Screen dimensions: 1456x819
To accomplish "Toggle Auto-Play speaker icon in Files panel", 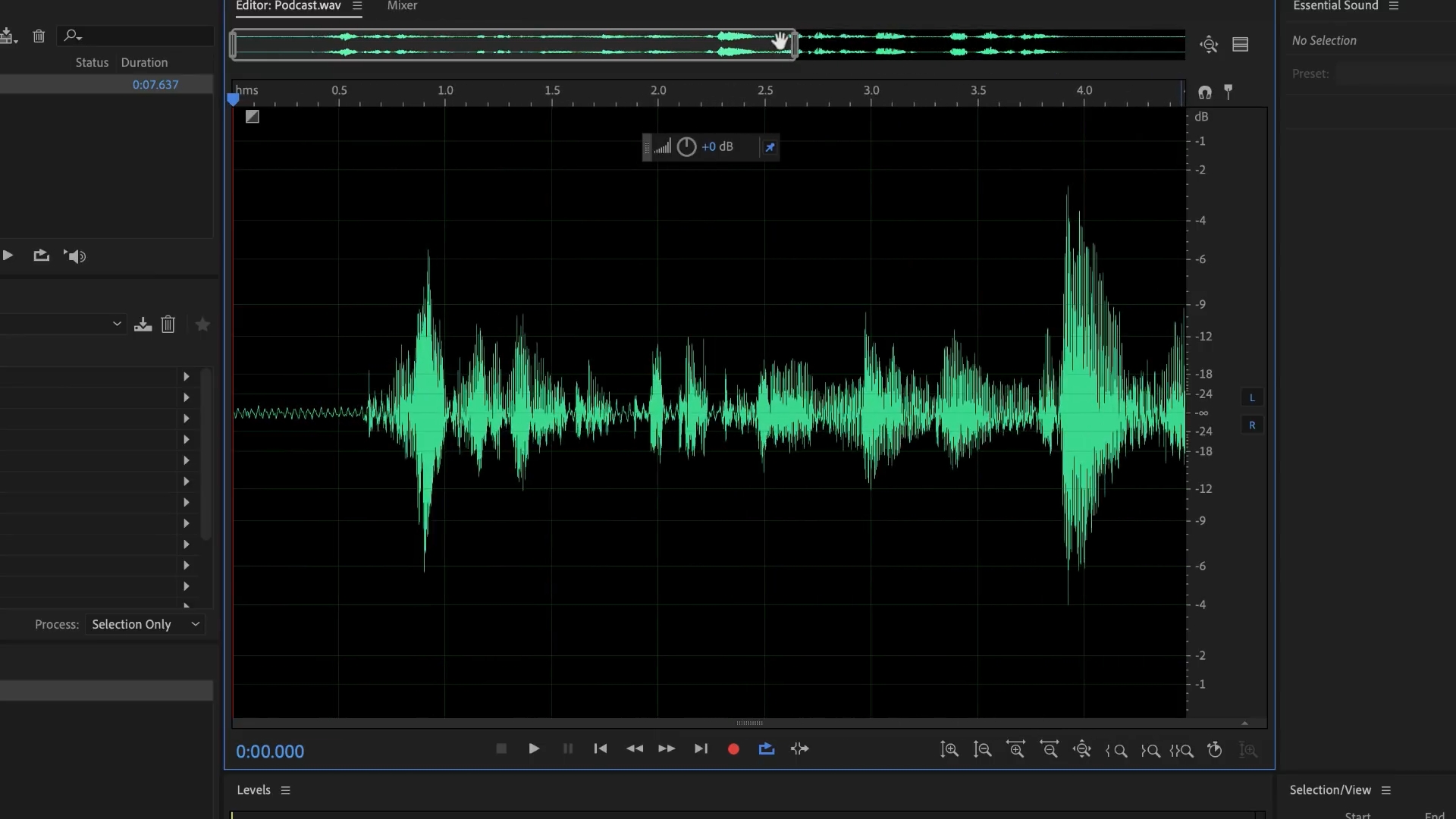I will [x=75, y=256].
